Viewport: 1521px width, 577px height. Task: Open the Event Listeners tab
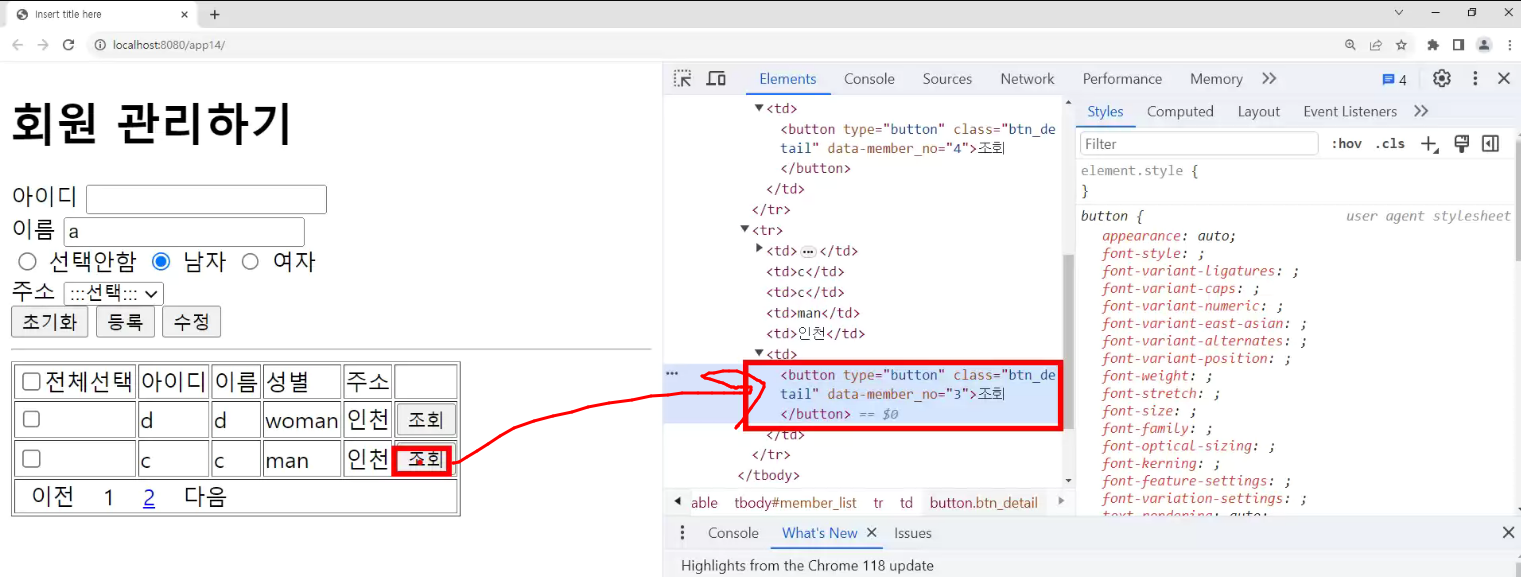click(x=1350, y=111)
